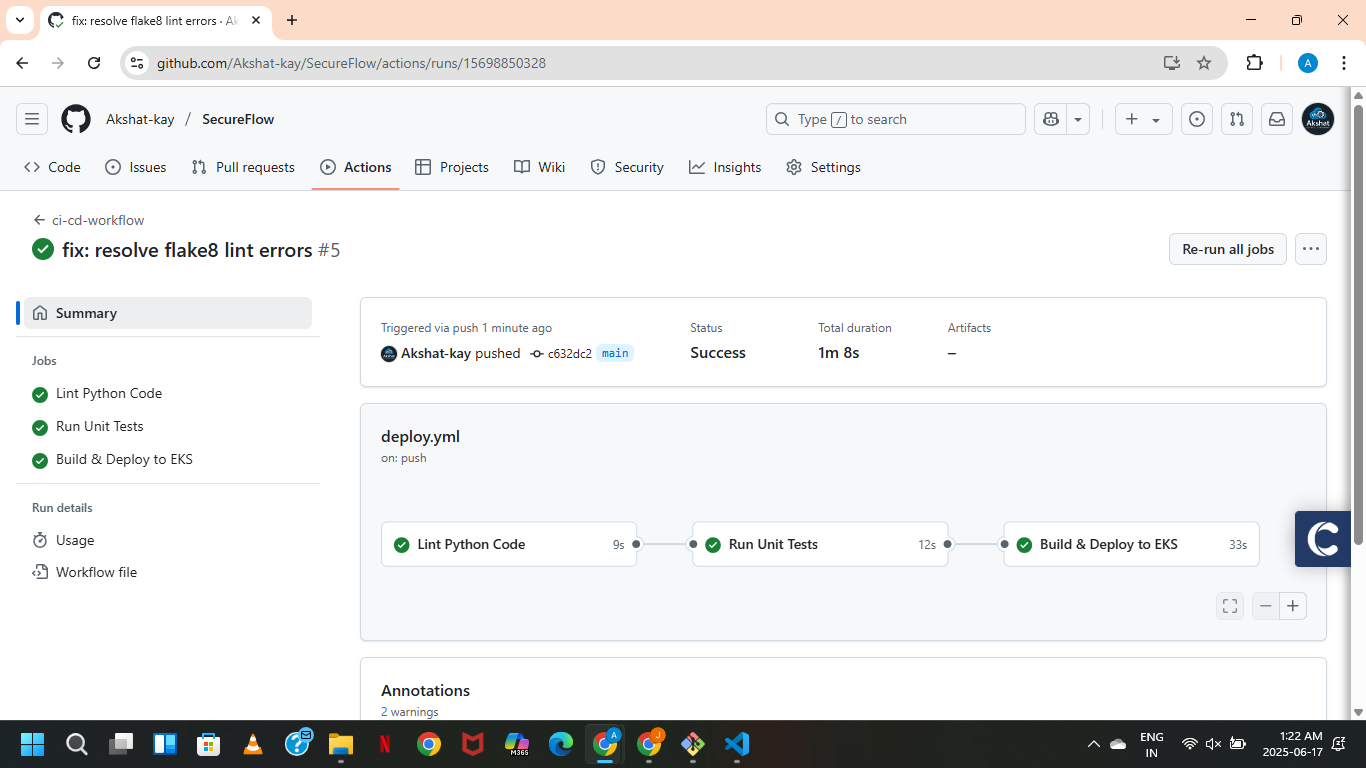Expand the Copilot dropdown arrow
The image size is (1366, 768).
point(1078,119)
